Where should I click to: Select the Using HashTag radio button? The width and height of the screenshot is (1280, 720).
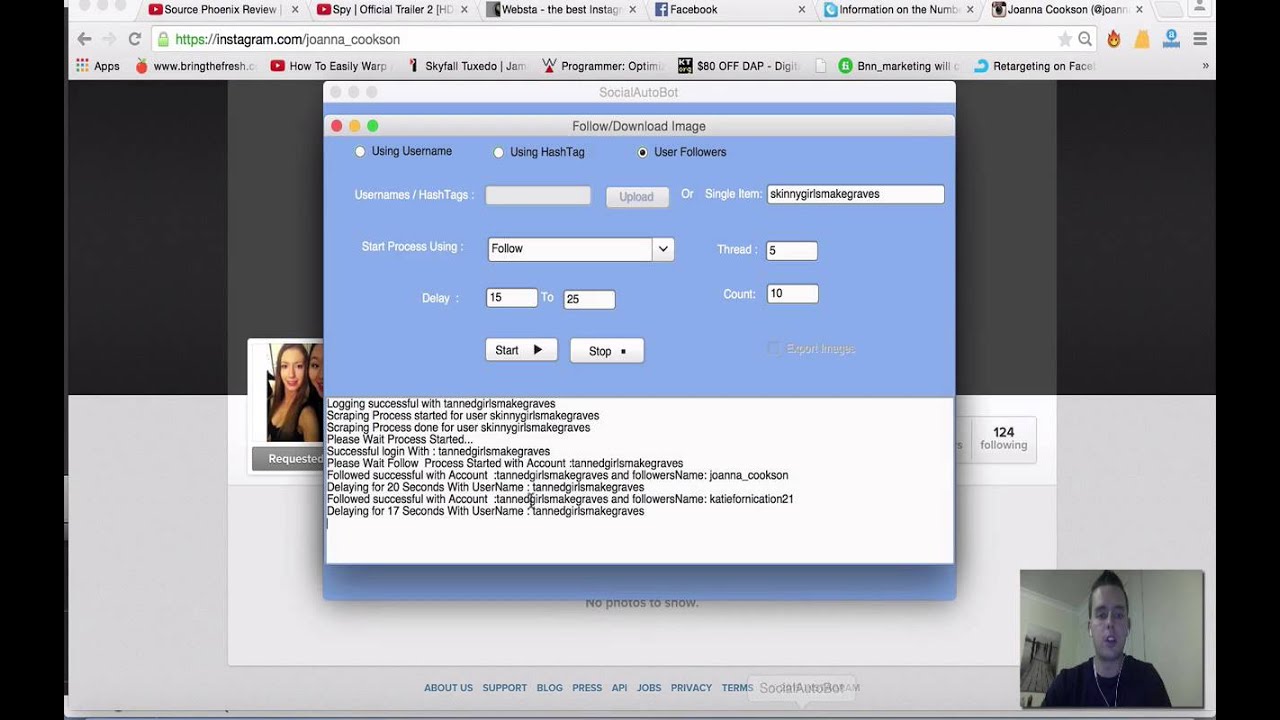(x=498, y=153)
